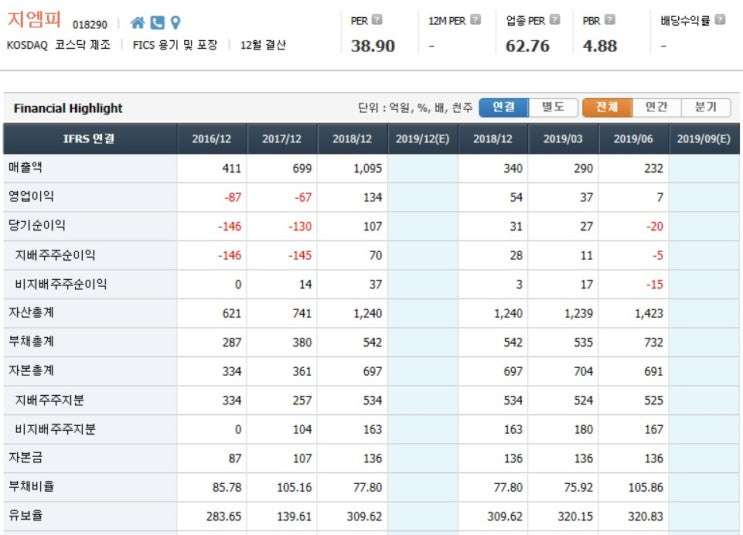This screenshot has height=535, width=743.
Task: Click the 비지배주주지분 row label
Action: (55, 429)
